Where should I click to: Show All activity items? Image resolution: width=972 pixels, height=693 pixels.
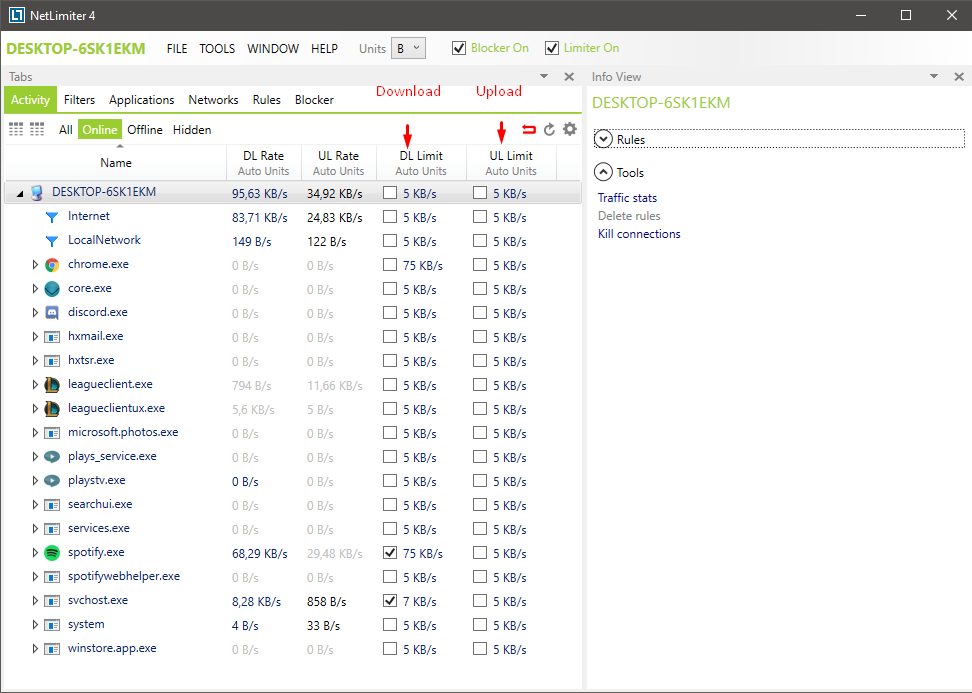click(66, 130)
